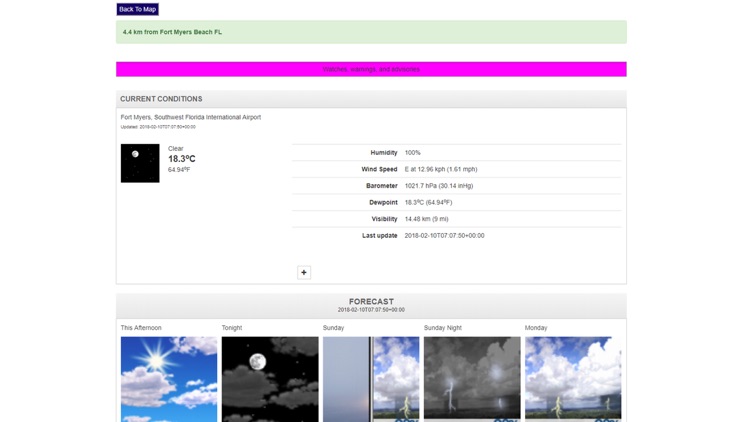The image size is (750, 422).
Task: Click the Last update timestamp value
Action: (444, 235)
